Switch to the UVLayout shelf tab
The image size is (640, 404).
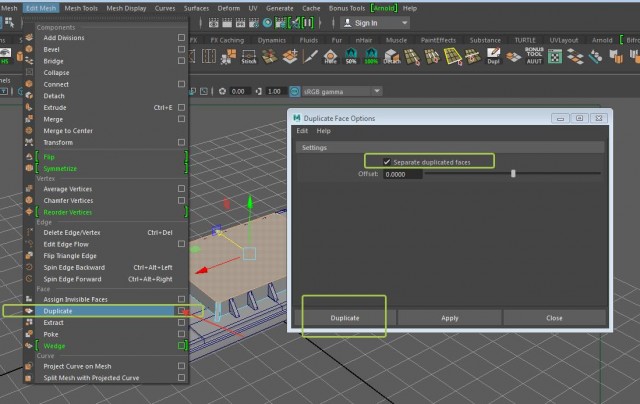pyautogui.click(x=564, y=40)
